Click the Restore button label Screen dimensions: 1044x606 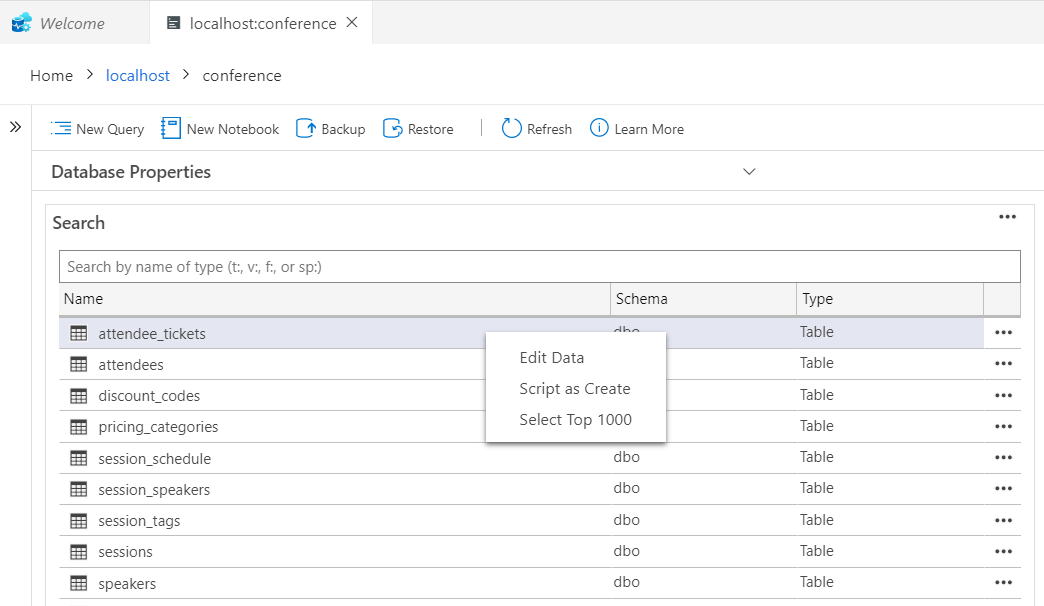coord(431,129)
